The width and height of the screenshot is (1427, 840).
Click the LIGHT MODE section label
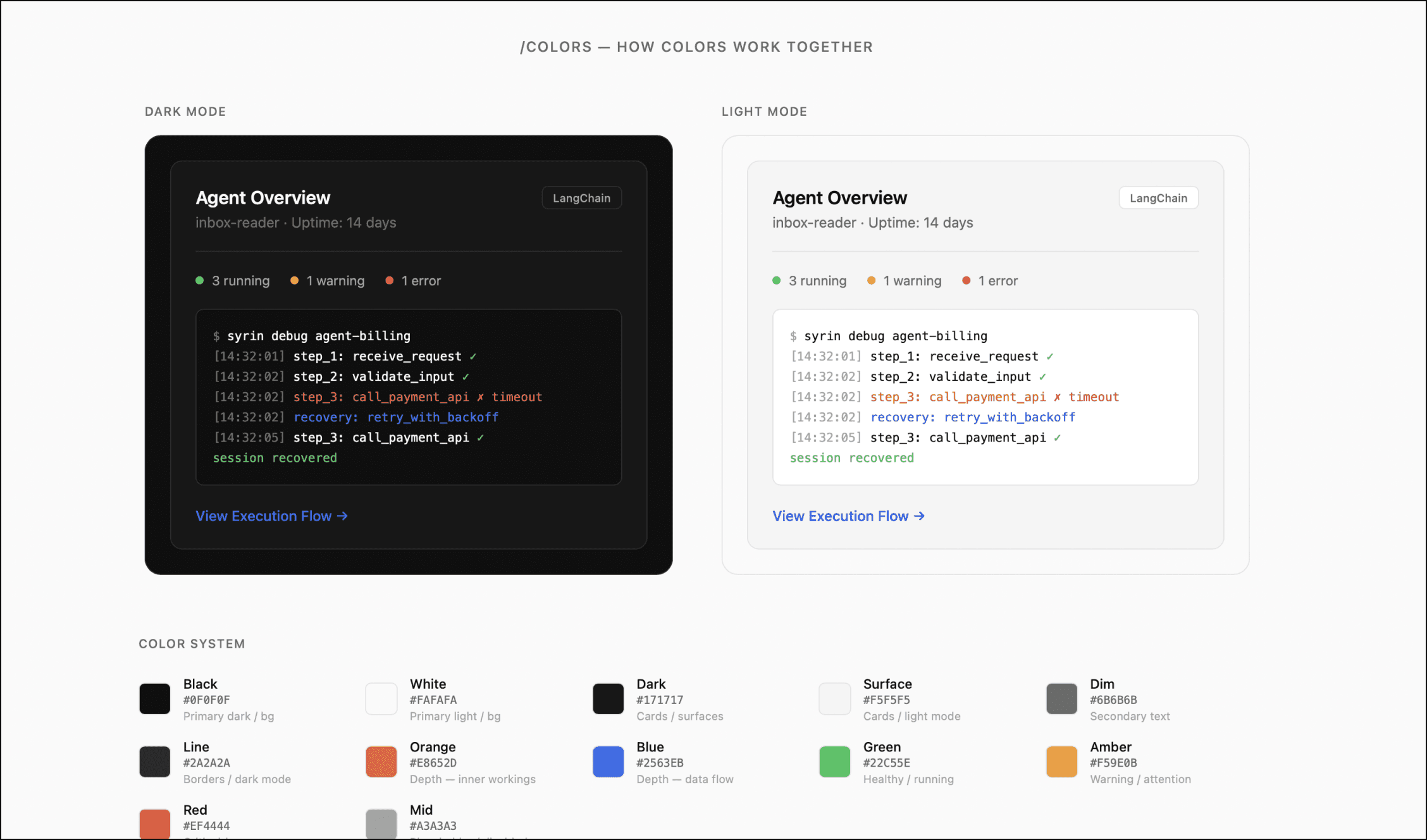click(x=764, y=111)
